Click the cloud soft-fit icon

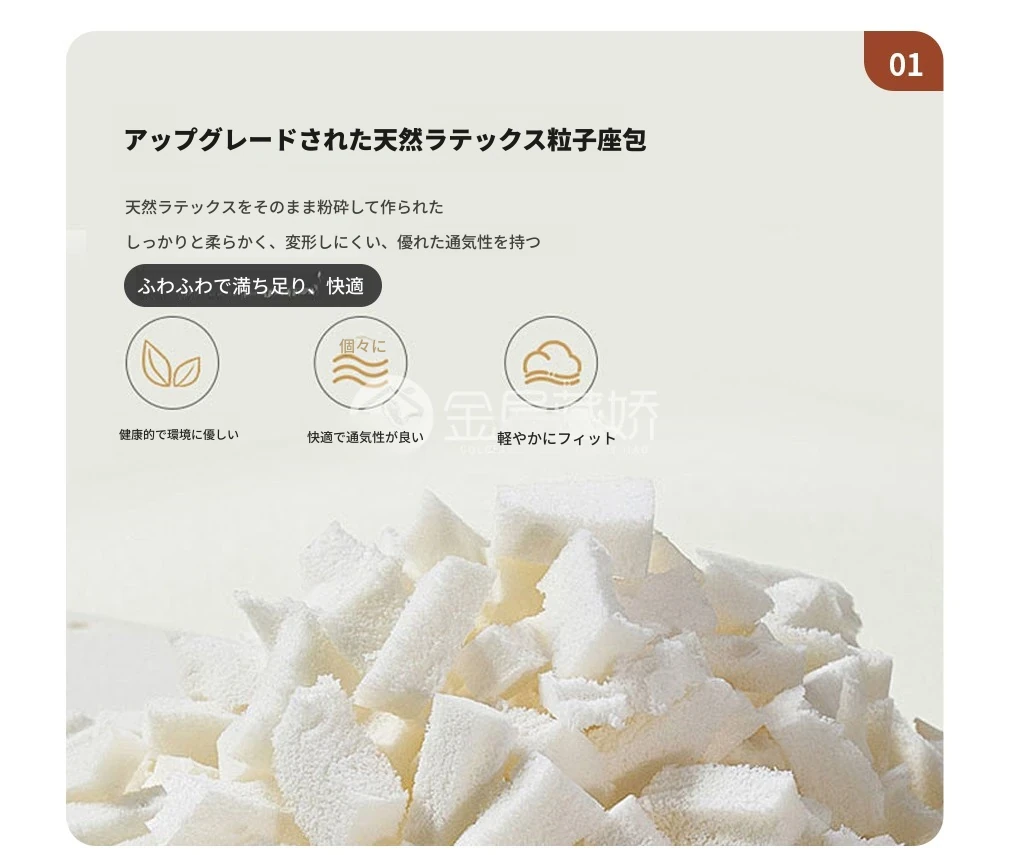click(x=551, y=363)
